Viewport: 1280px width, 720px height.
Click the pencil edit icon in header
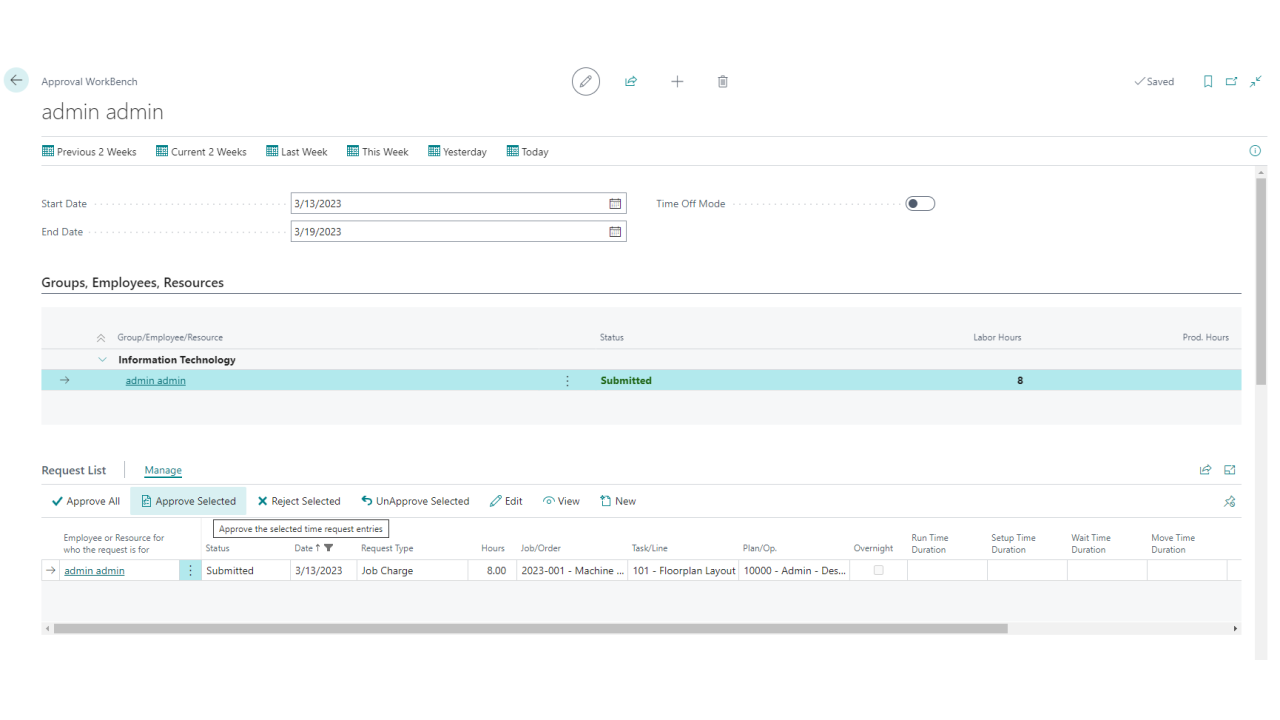[x=586, y=81]
